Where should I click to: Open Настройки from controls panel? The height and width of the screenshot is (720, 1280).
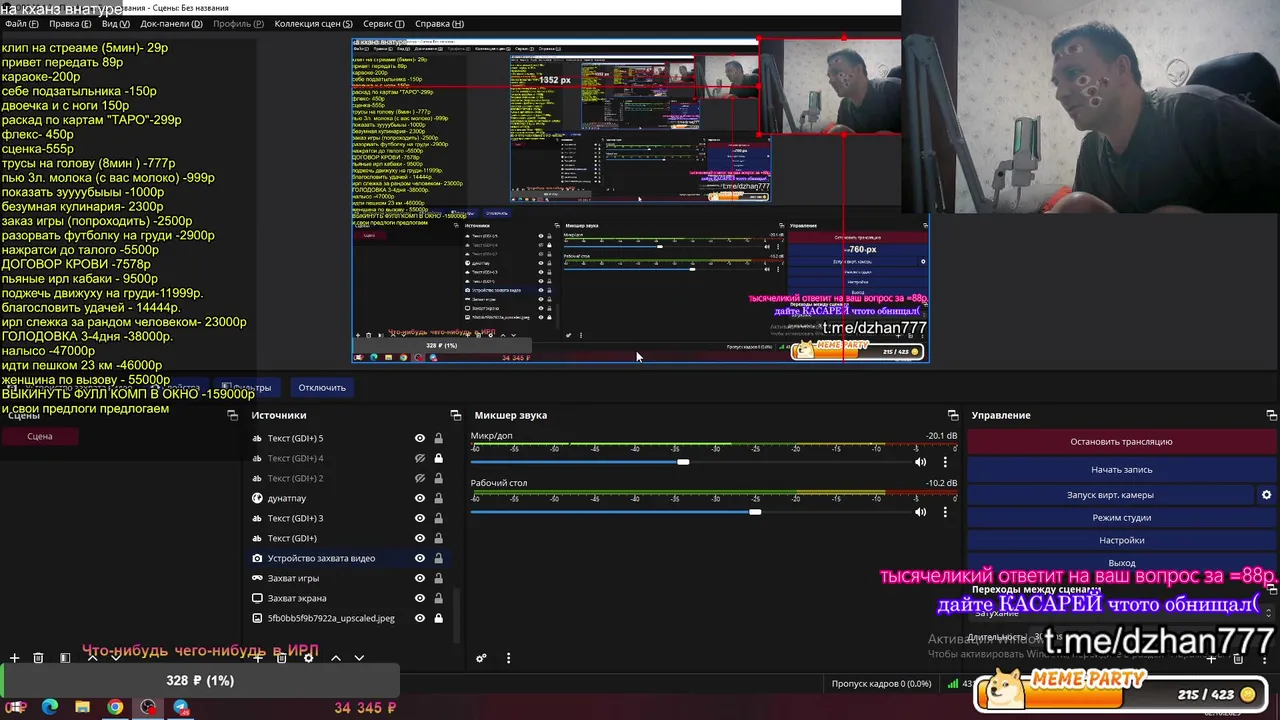click(x=1121, y=540)
